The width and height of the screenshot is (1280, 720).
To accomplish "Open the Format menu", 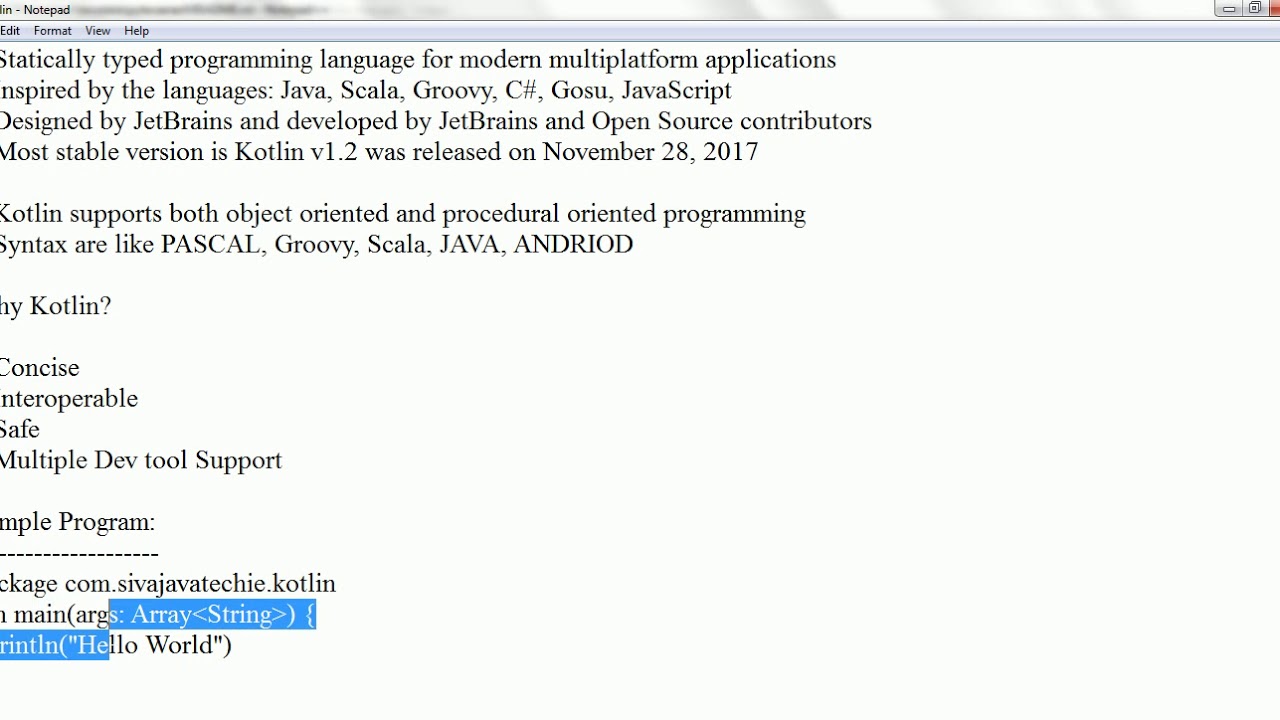I will [x=52, y=31].
